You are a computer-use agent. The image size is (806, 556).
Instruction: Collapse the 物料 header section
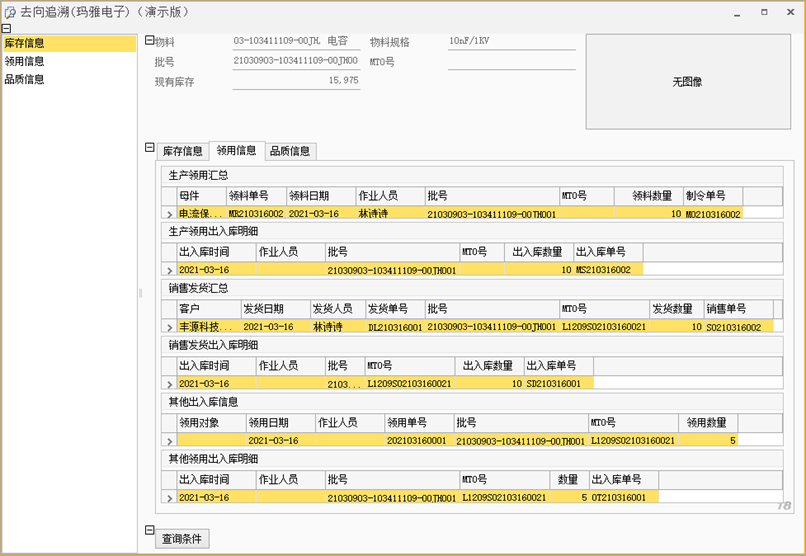tap(150, 41)
